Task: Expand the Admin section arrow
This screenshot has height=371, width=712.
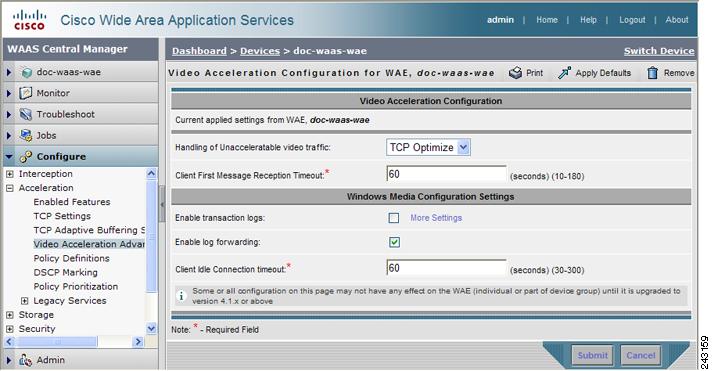Action: [9, 360]
